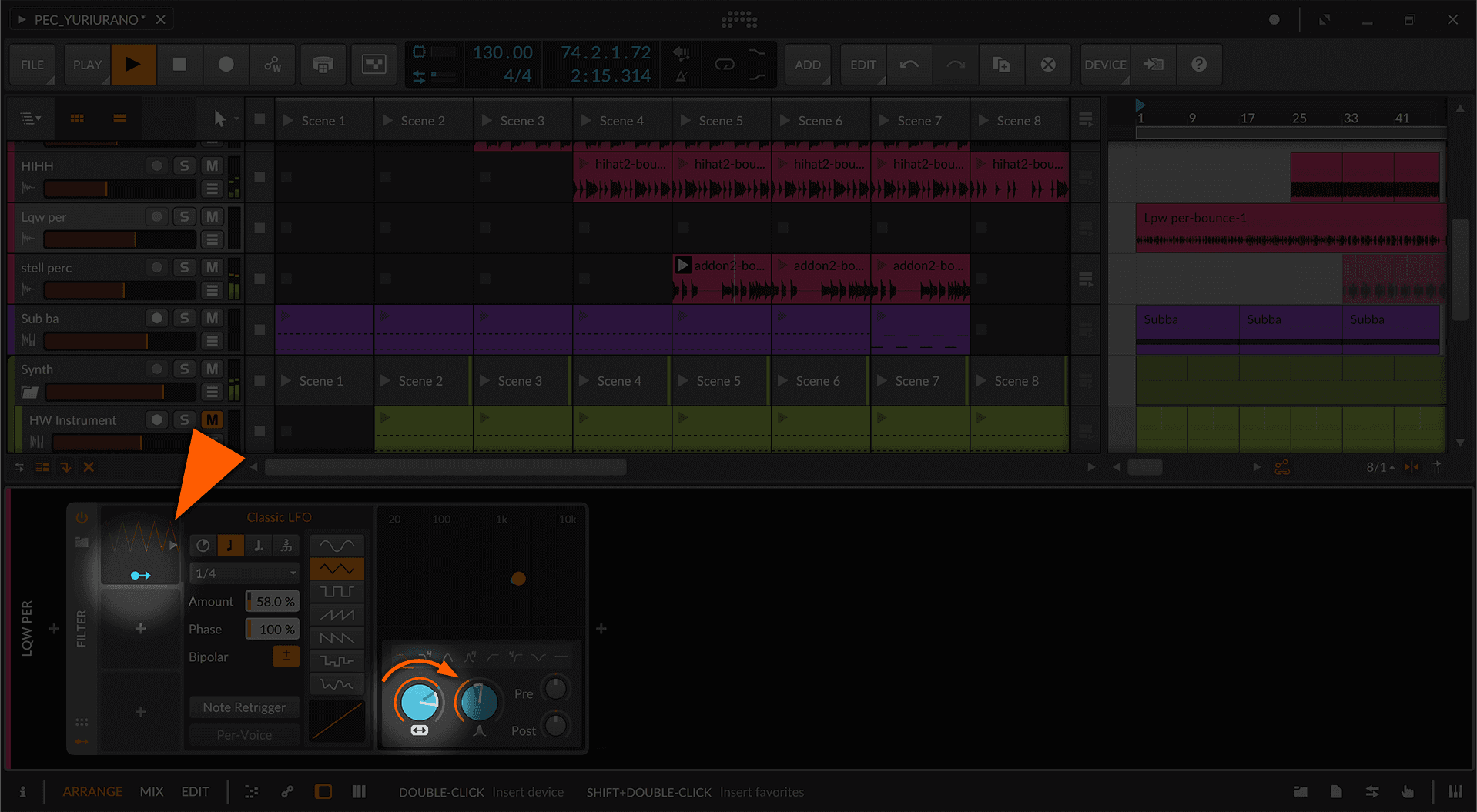Click the Amount value showing 58.0%
Viewport: 1477px width, 812px height.
coord(272,601)
